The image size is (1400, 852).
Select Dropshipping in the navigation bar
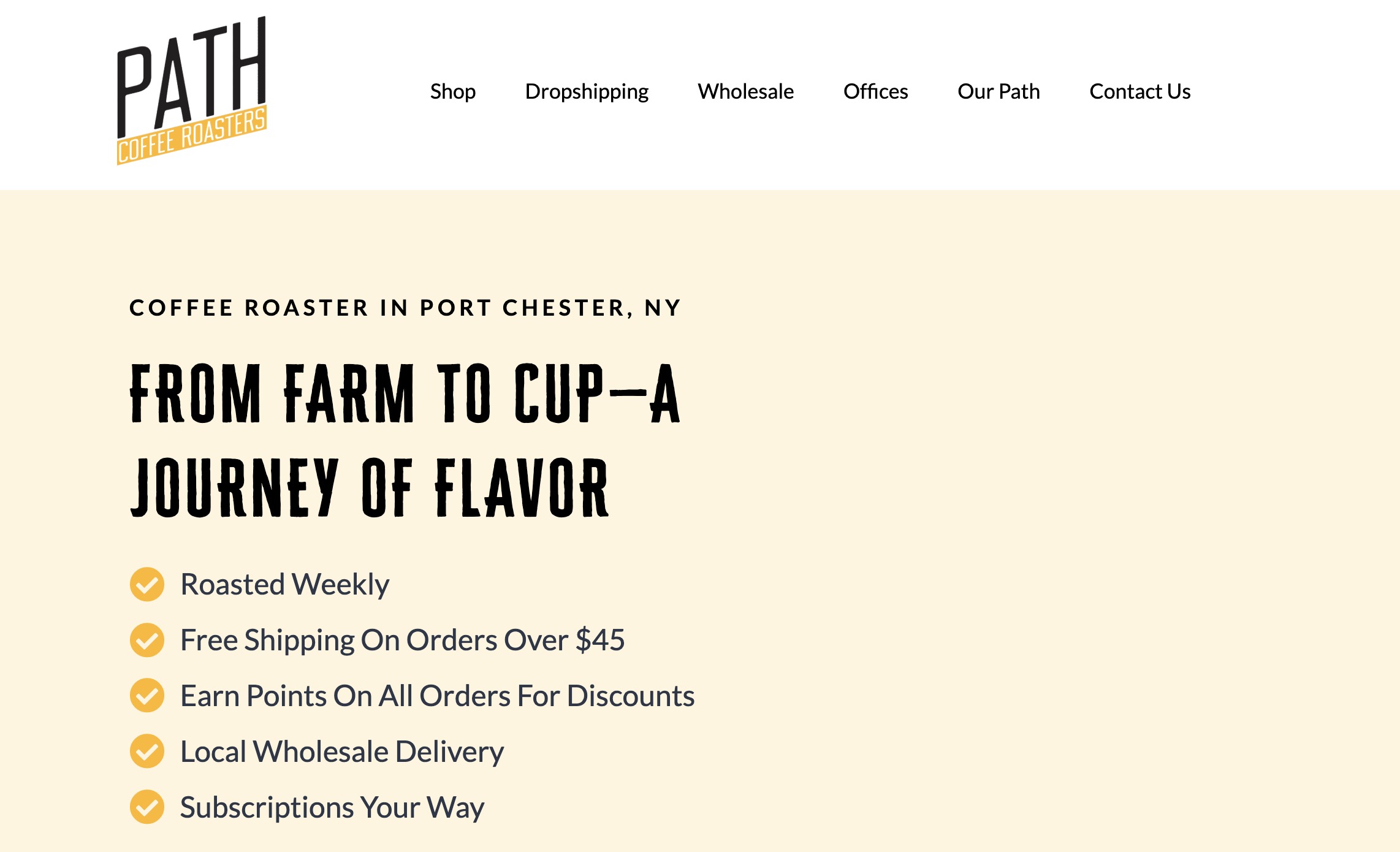pyautogui.click(x=587, y=91)
